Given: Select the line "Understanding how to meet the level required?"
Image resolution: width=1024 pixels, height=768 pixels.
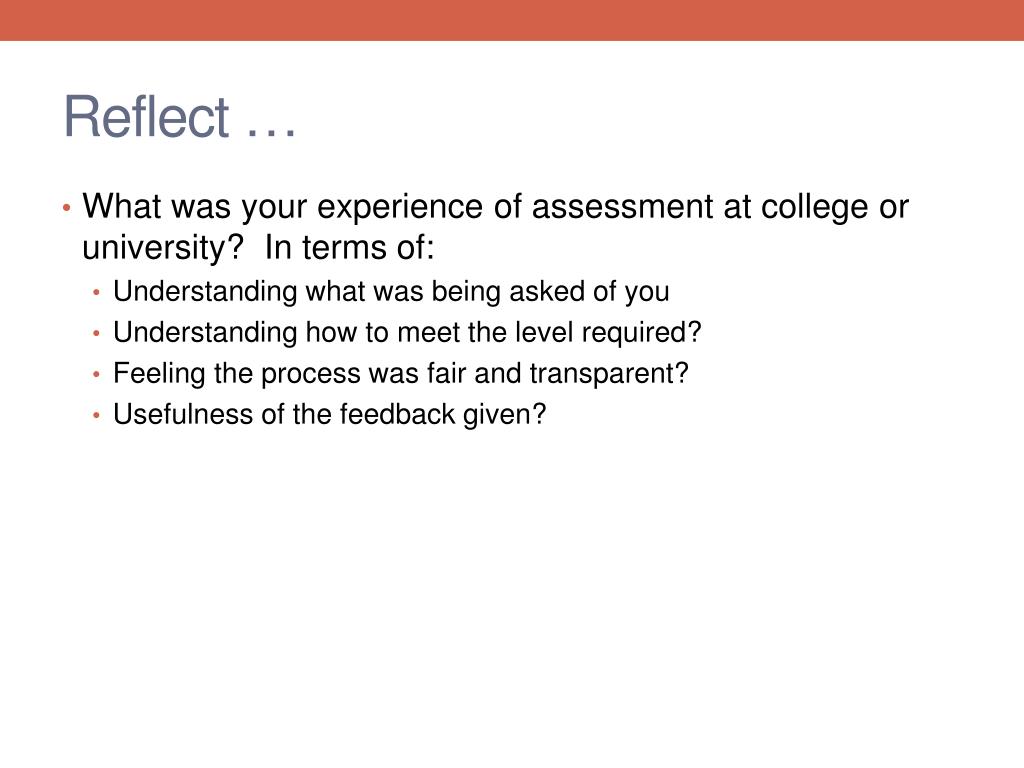Looking at the screenshot, I should [407, 332].
